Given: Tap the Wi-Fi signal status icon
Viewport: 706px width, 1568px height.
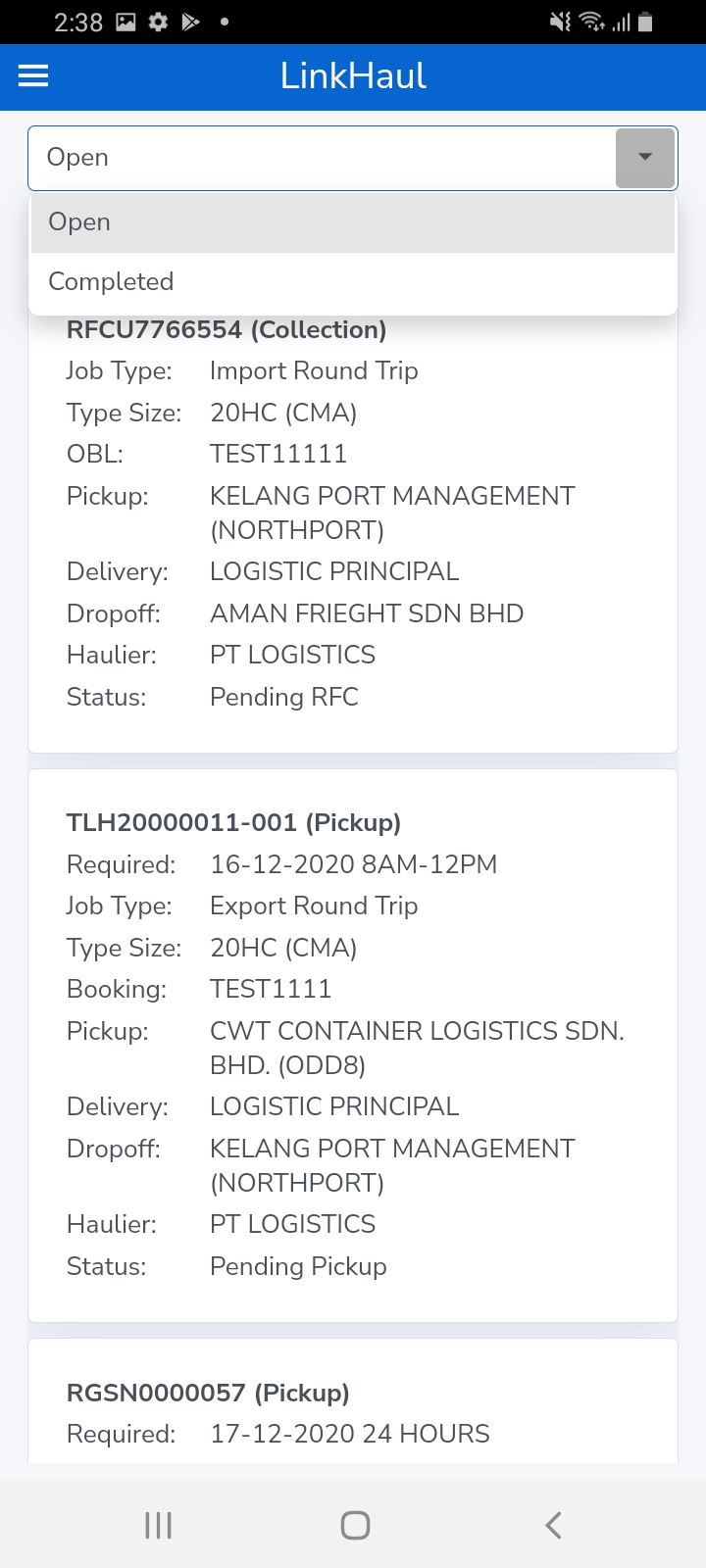Looking at the screenshot, I should tap(591, 22).
